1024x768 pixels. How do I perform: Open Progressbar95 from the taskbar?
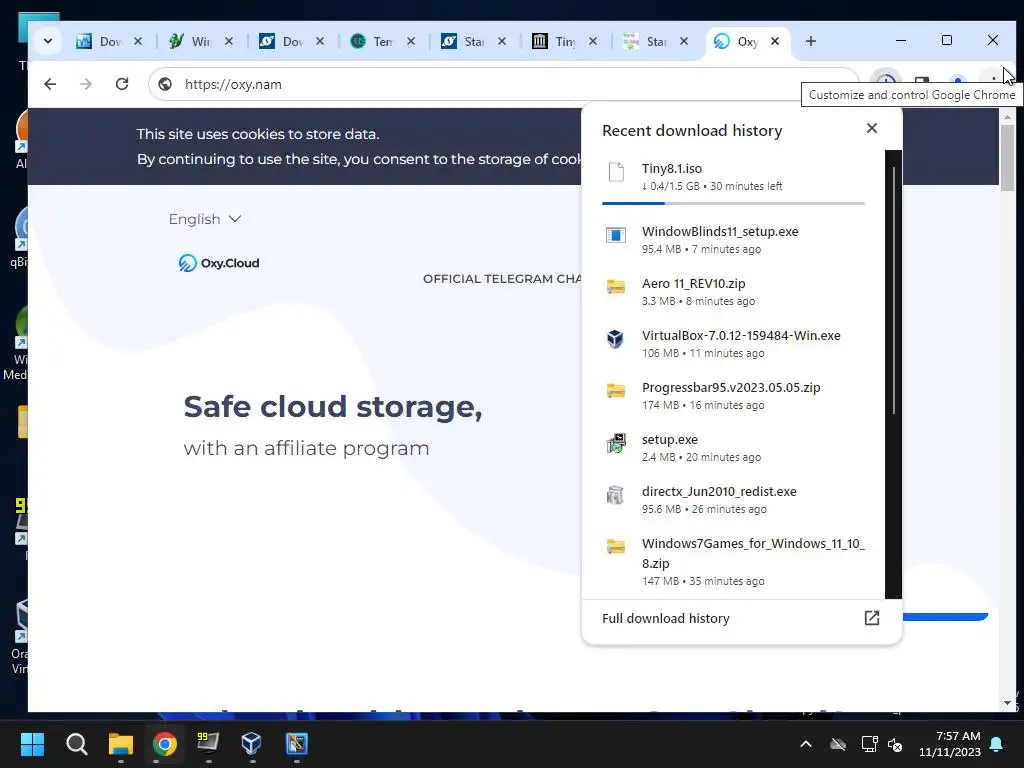[x=208, y=744]
